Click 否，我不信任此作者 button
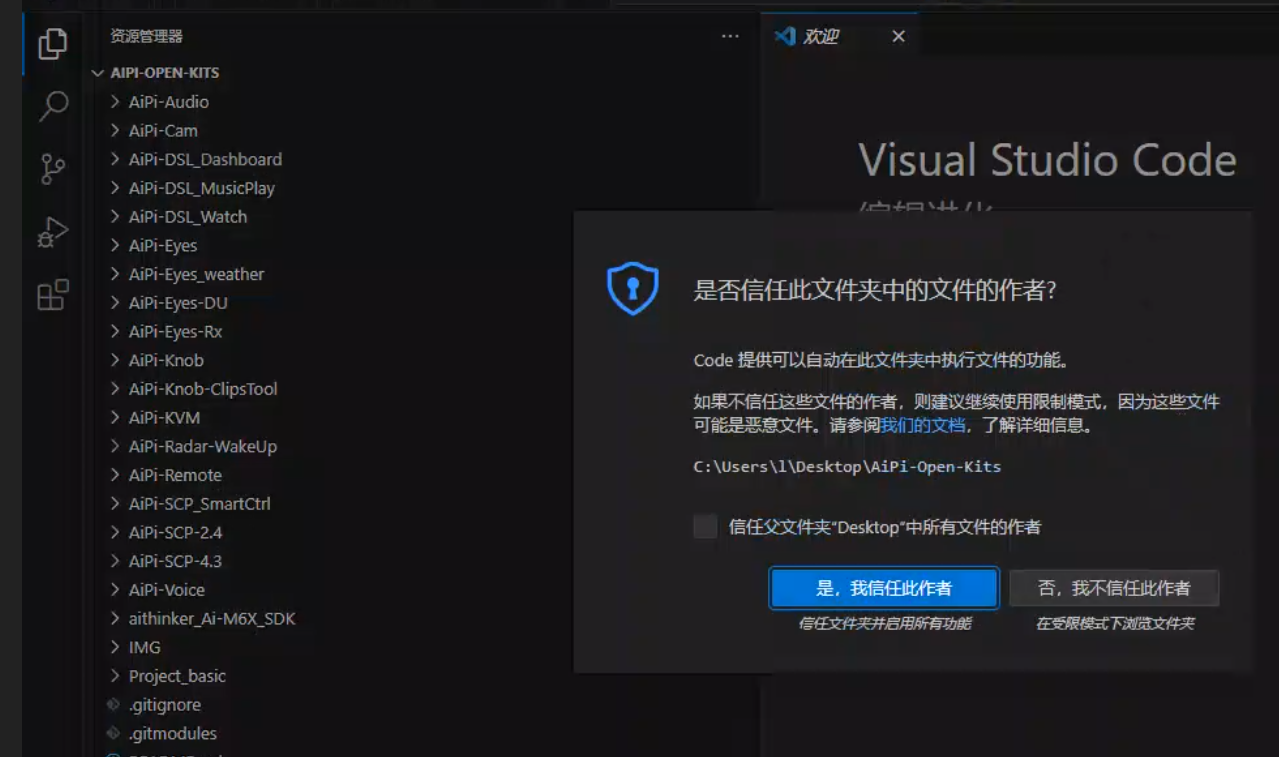The height and width of the screenshot is (757, 1279). [1114, 588]
